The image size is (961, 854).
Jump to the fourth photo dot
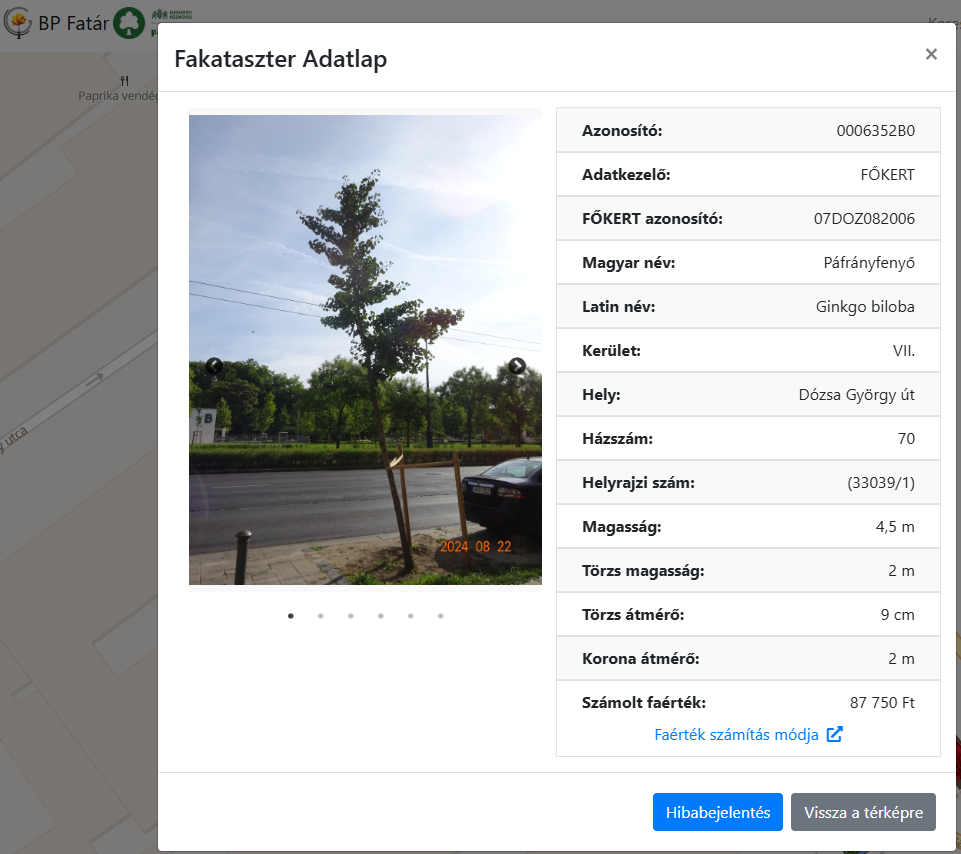tap(381, 616)
